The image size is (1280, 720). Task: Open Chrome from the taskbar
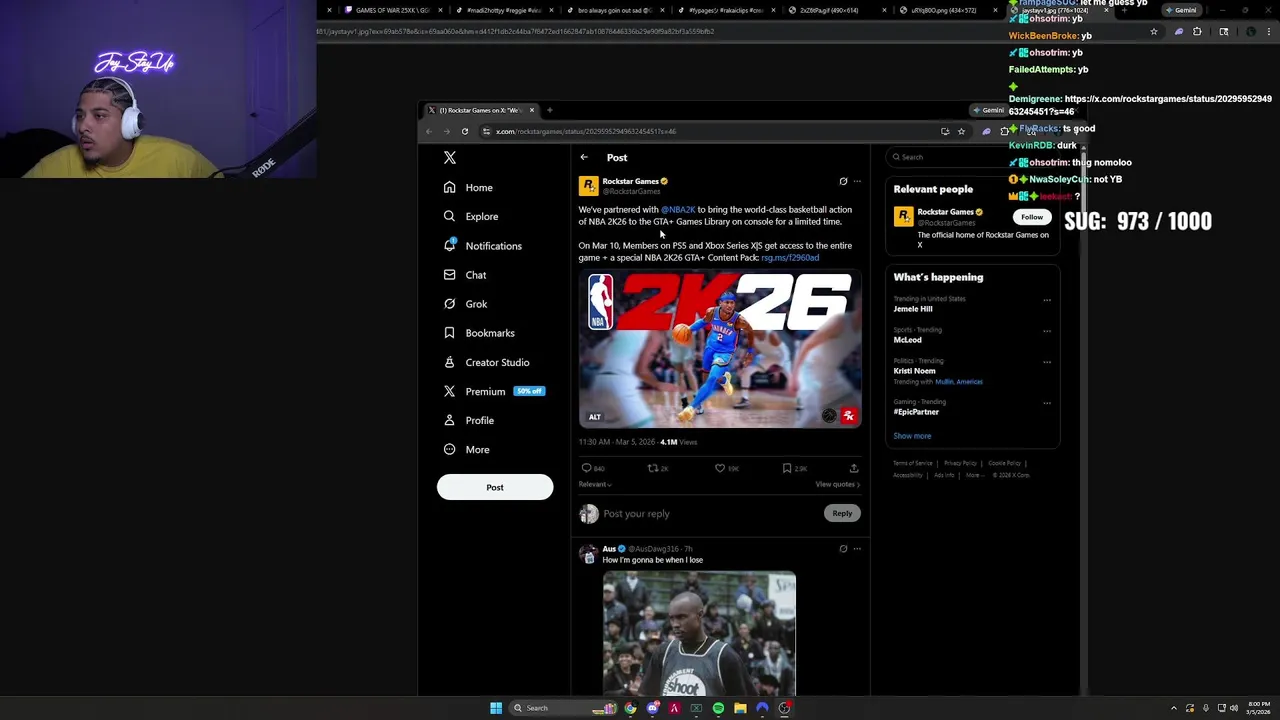[x=630, y=708]
